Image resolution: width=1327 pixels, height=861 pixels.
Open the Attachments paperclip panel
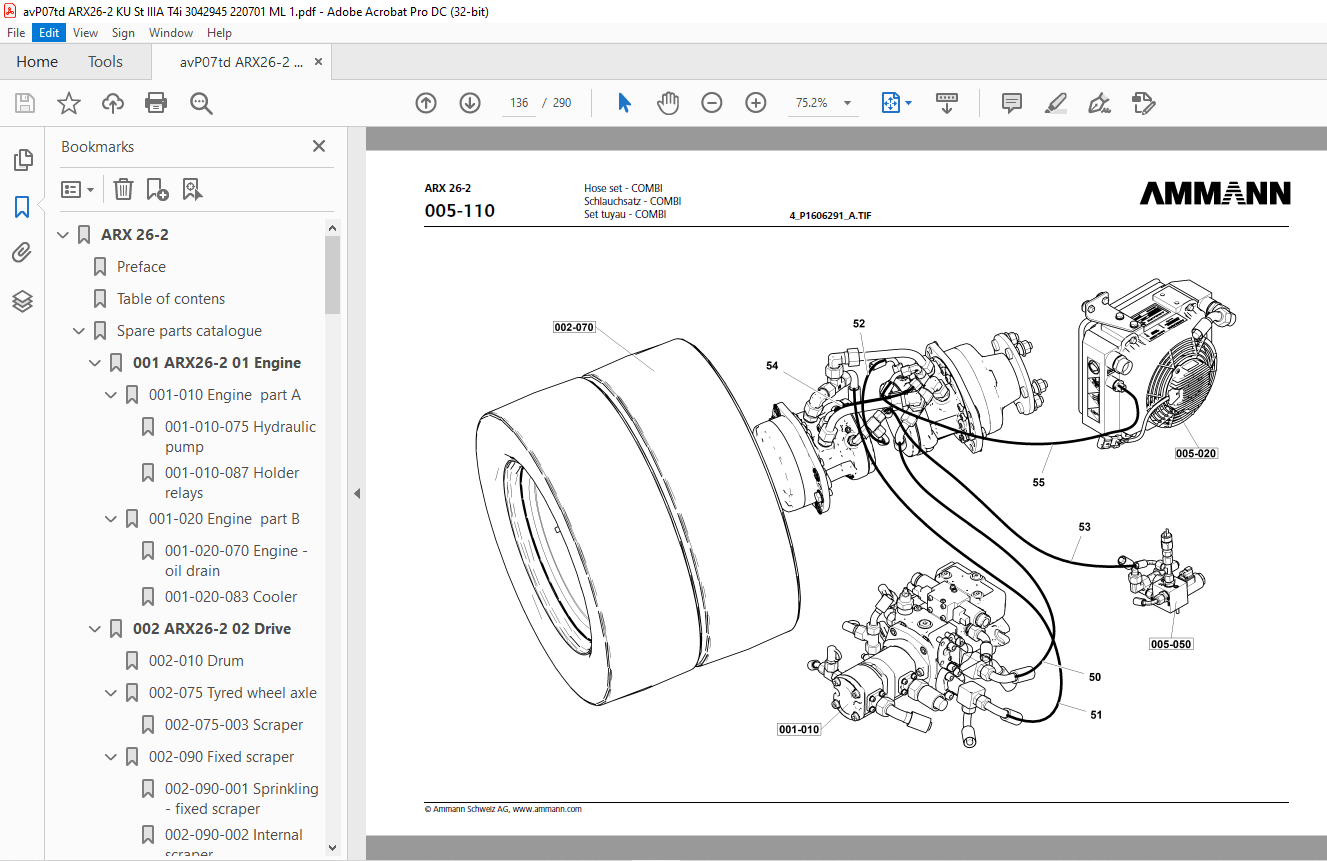[22, 253]
